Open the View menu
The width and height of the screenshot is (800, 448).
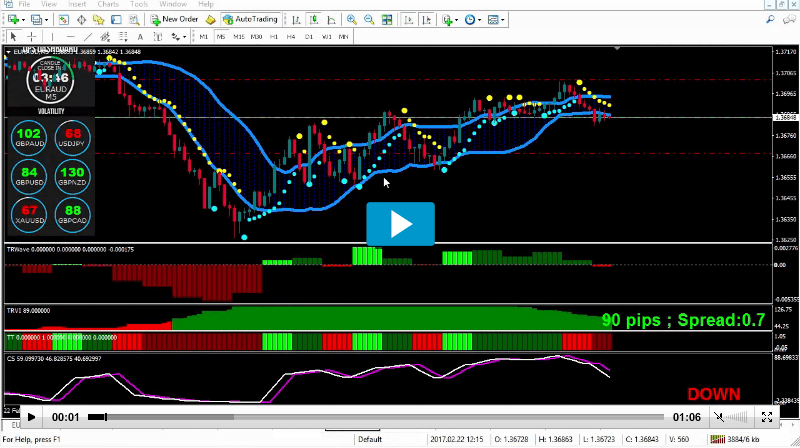49,4
